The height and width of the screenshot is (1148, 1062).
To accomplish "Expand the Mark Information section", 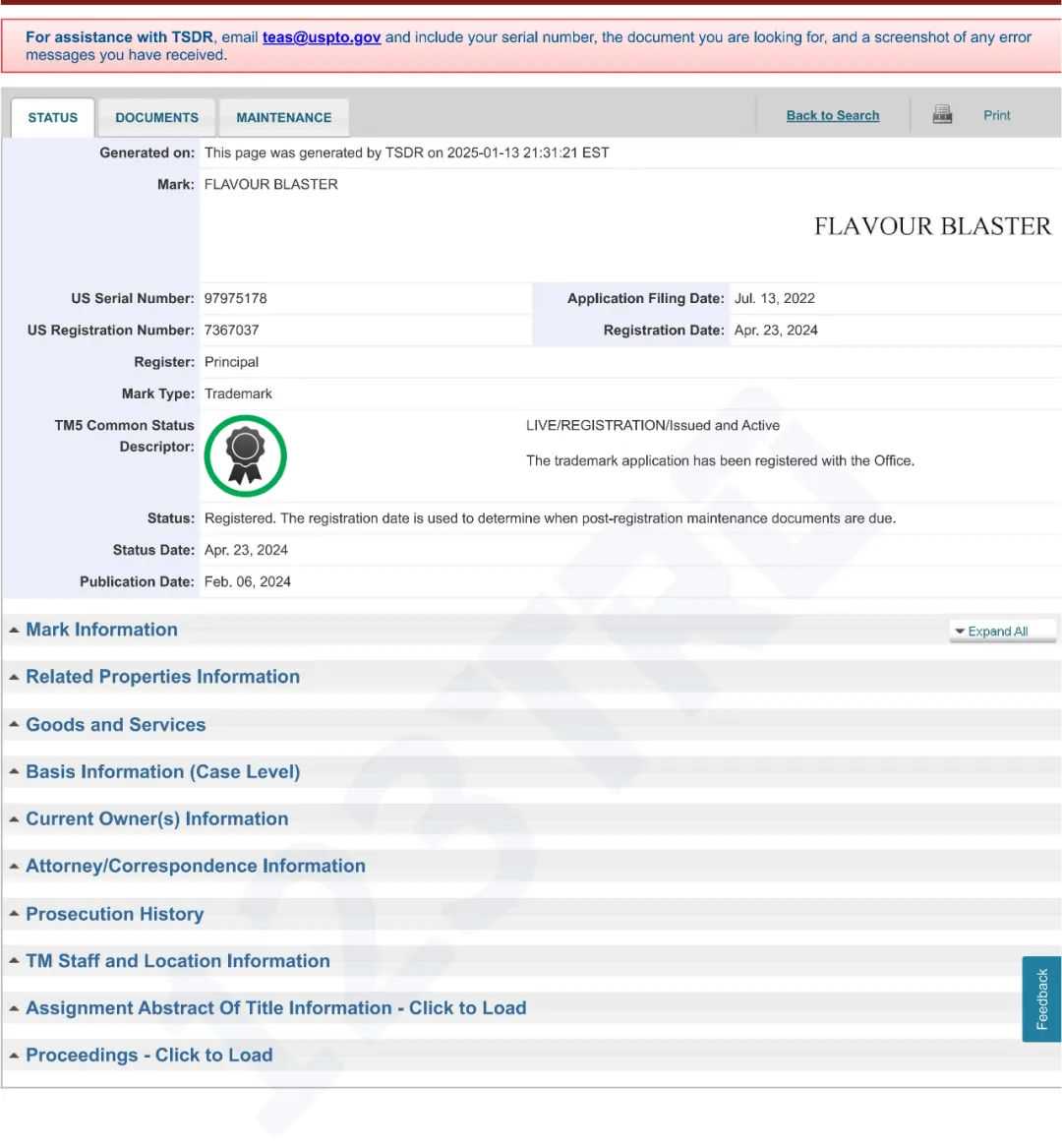I will click(x=101, y=630).
